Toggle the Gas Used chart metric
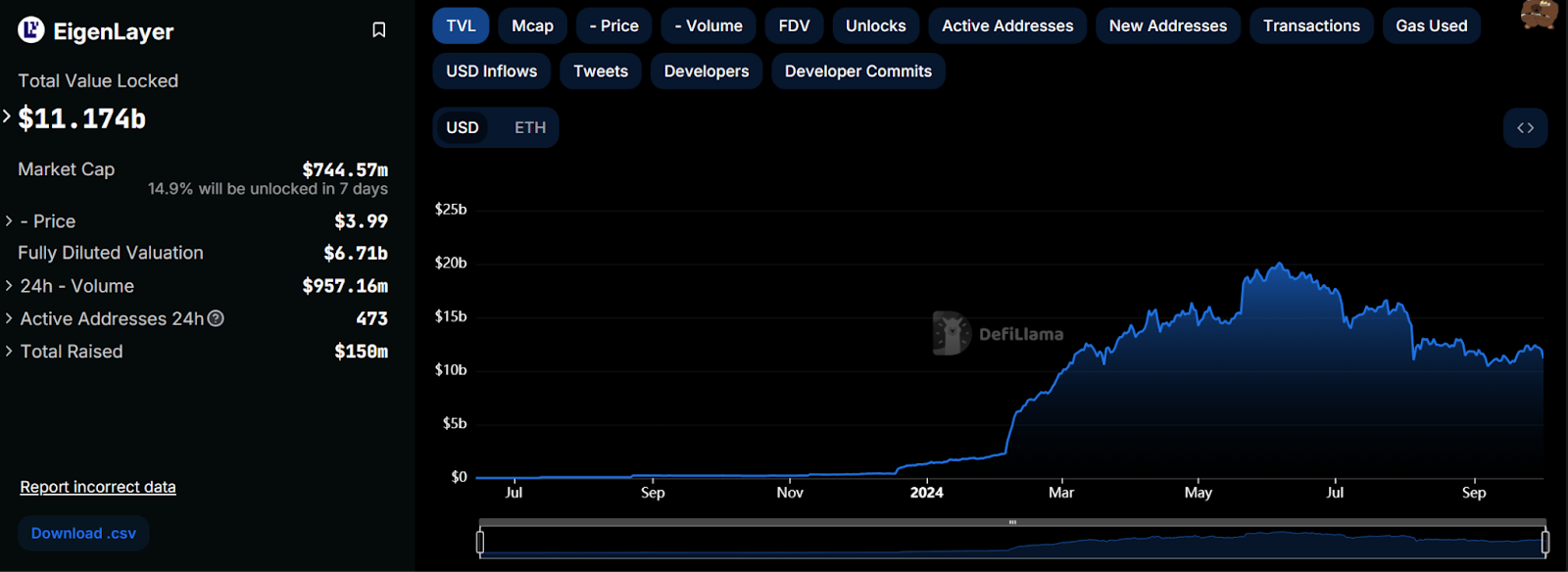Image resolution: width=1568 pixels, height=572 pixels. coord(1432,25)
